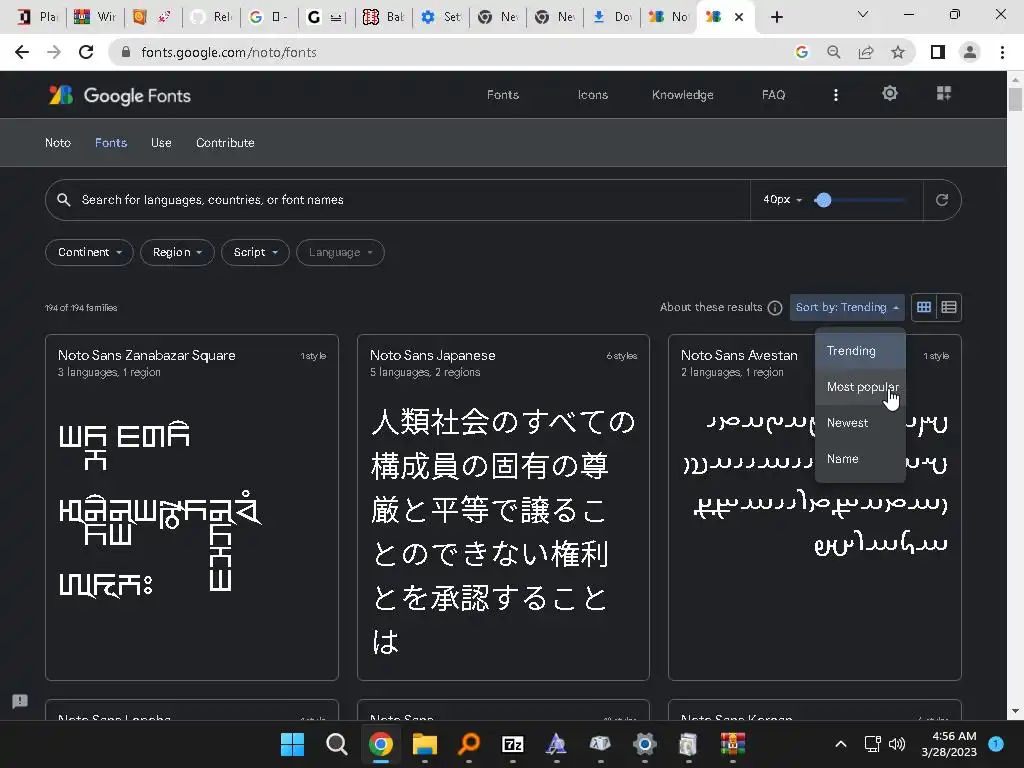This screenshot has height=768, width=1024.
Task: Open the more options vertical dots menu in Google Fonts header
Action: tap(835, 95)
